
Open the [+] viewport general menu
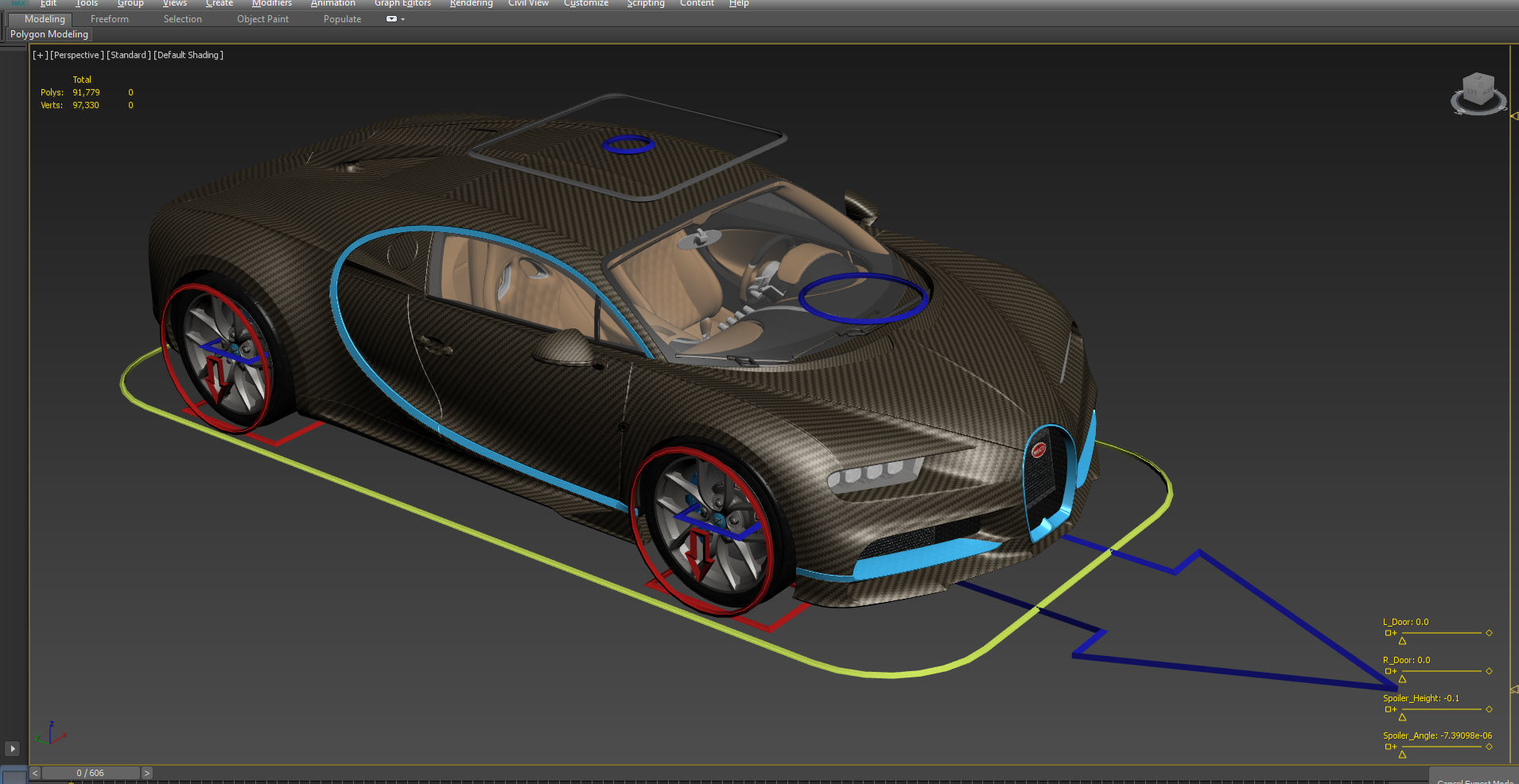click(40, 55)
